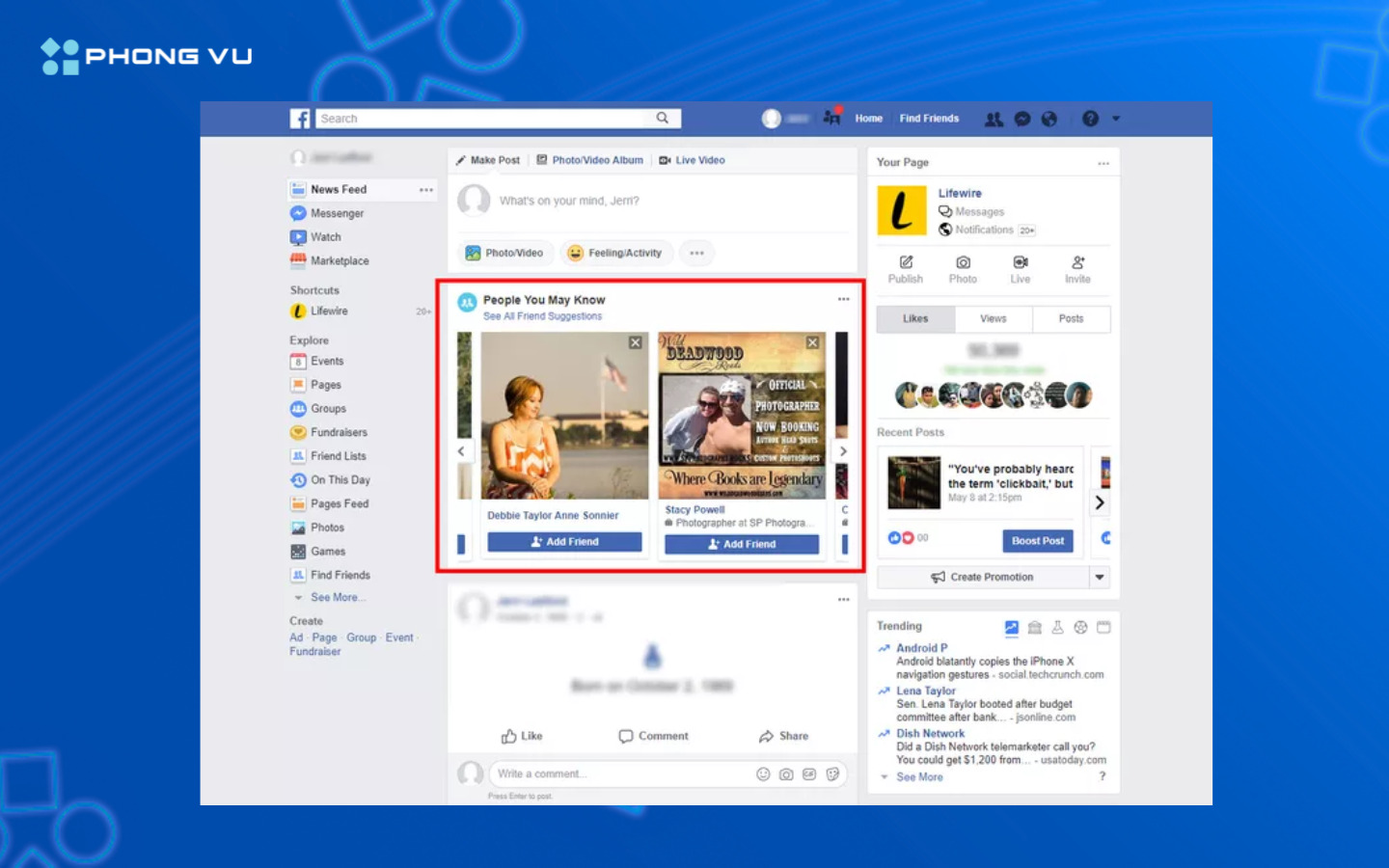Switch to the Posts tab
Viewport: 1389px width, 868px height.
(x=1071, y=319)
